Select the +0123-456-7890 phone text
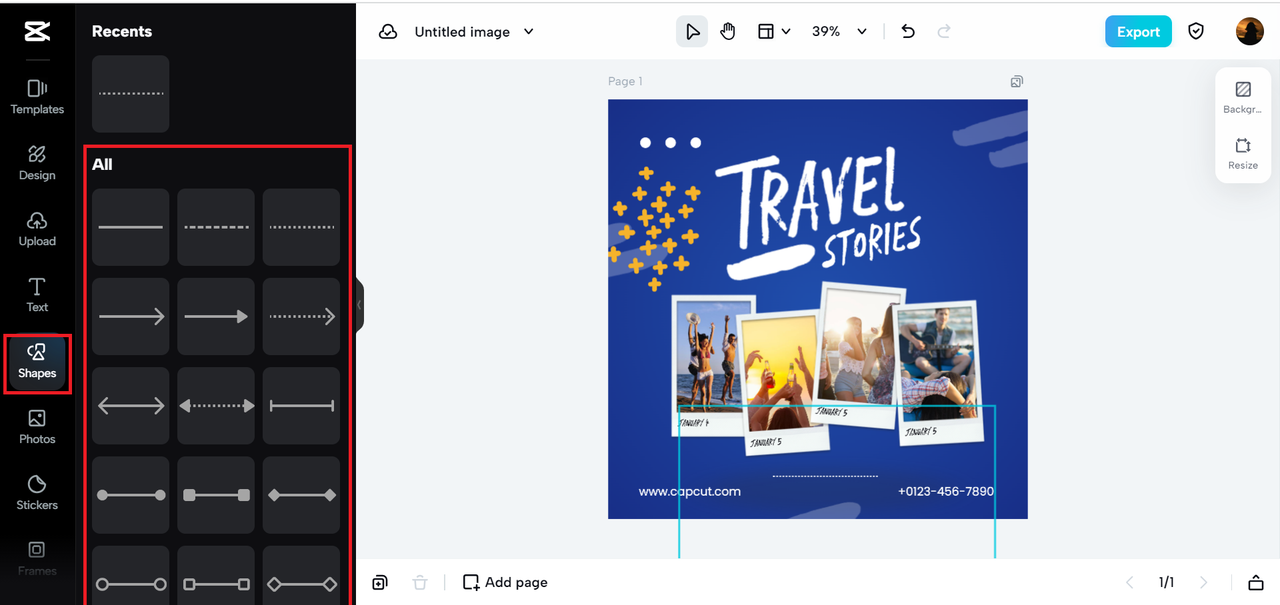The image size is (1280, 605). click(946, 491)
